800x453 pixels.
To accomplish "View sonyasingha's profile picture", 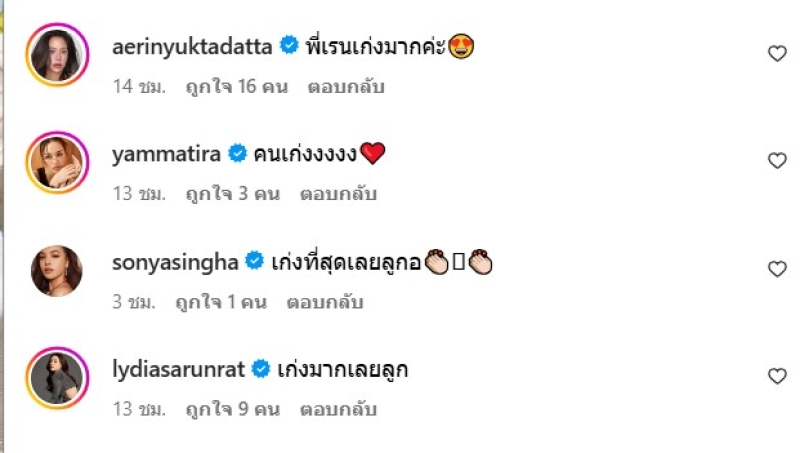I will pos(57,271).
